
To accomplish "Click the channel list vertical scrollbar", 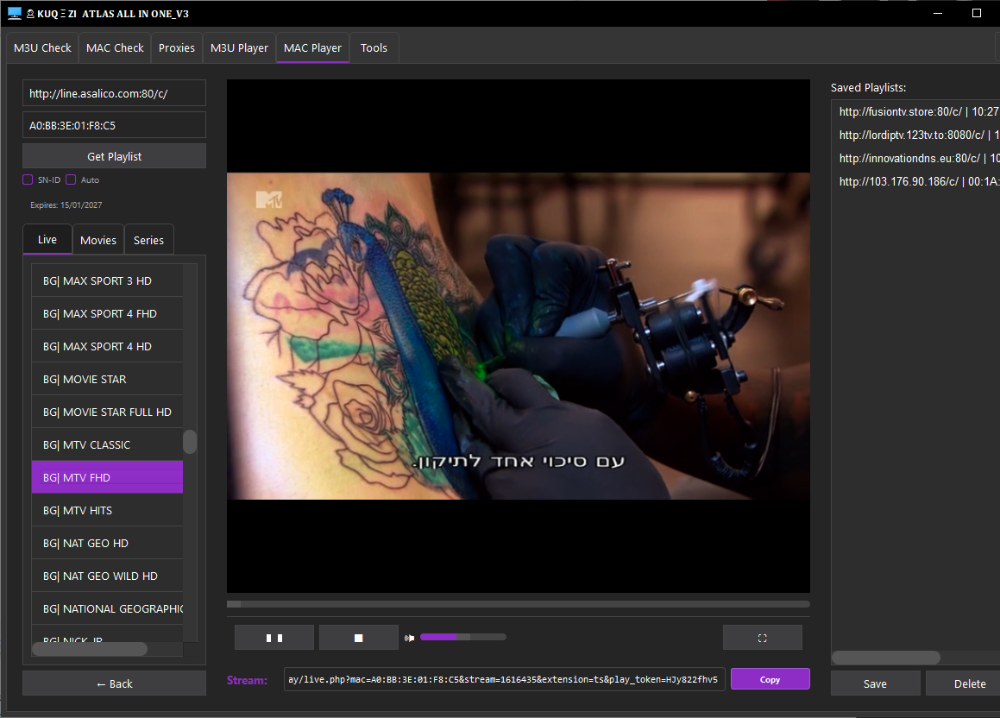I will pos(190,442).
